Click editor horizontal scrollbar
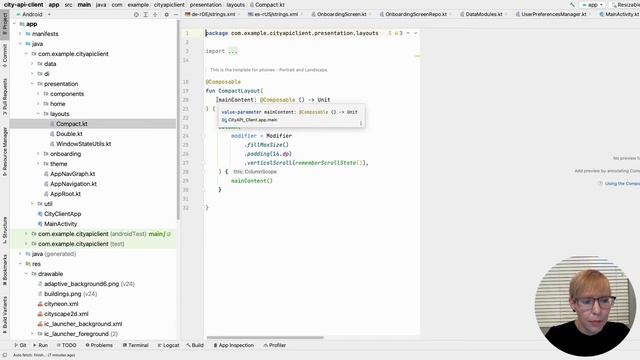 [265, 338]
